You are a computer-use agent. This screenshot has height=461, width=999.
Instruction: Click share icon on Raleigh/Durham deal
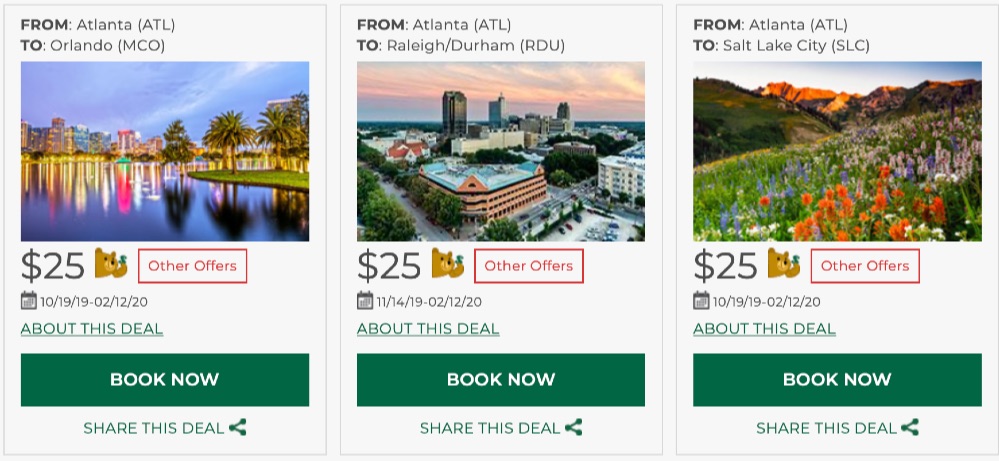tap(574, 427)
